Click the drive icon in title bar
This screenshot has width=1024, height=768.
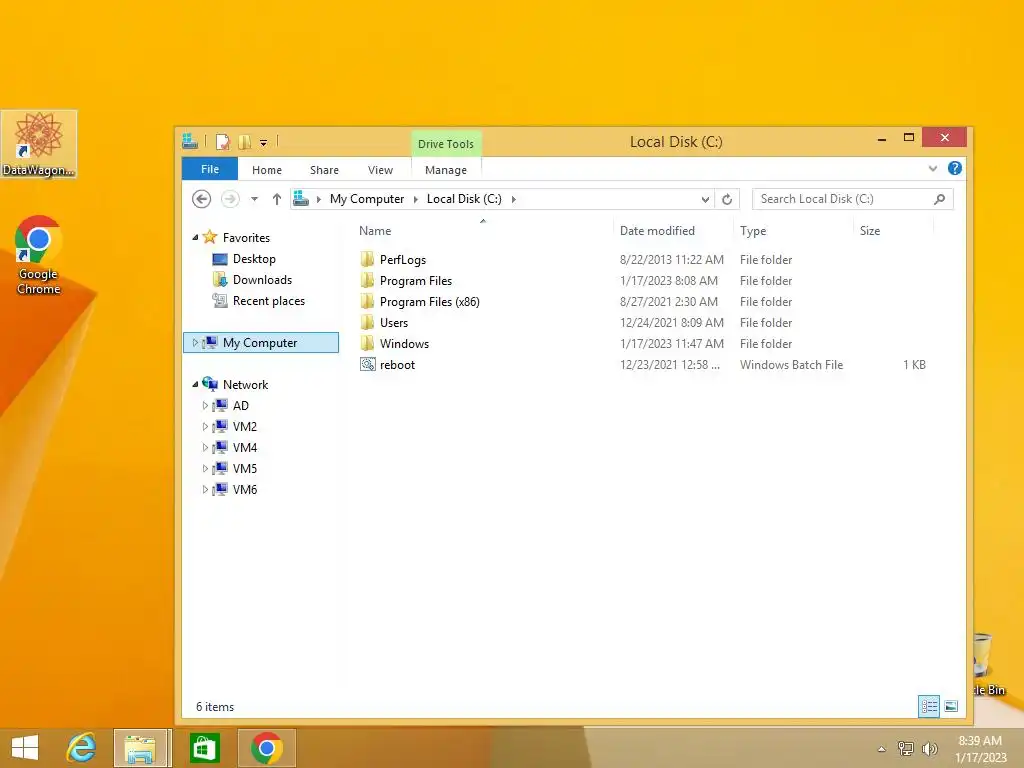[x=190, y=141]
